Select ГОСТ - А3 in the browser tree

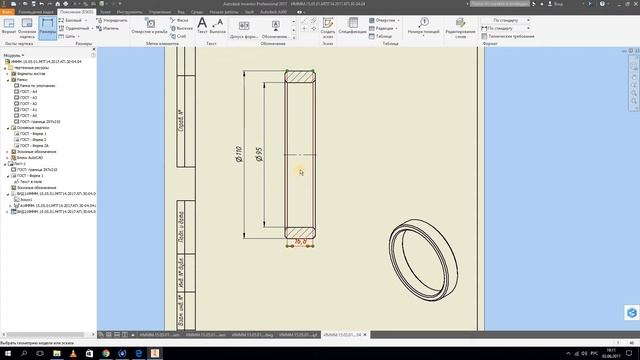(26, 98)
